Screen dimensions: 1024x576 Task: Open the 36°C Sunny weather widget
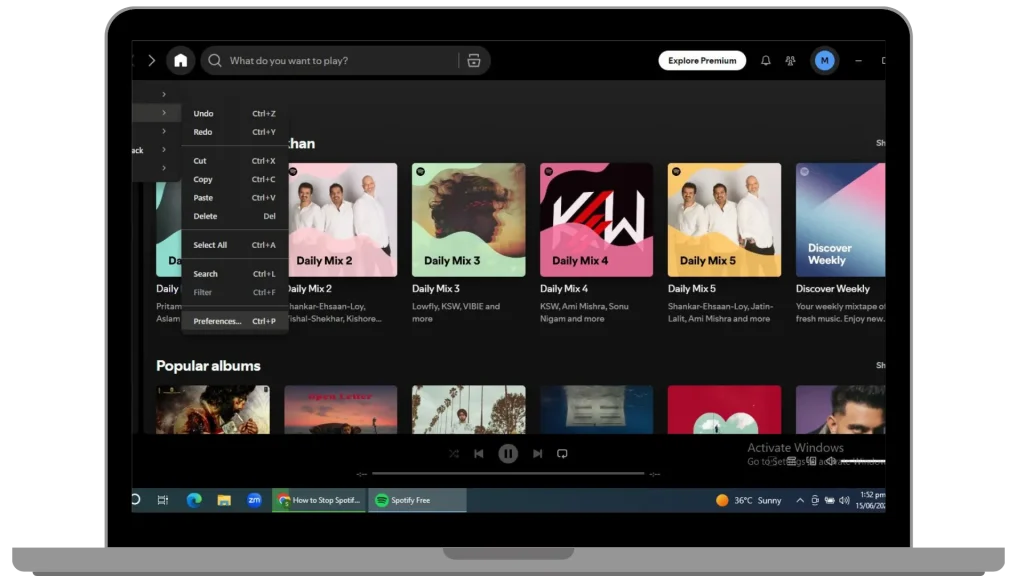tap(748, 500)
